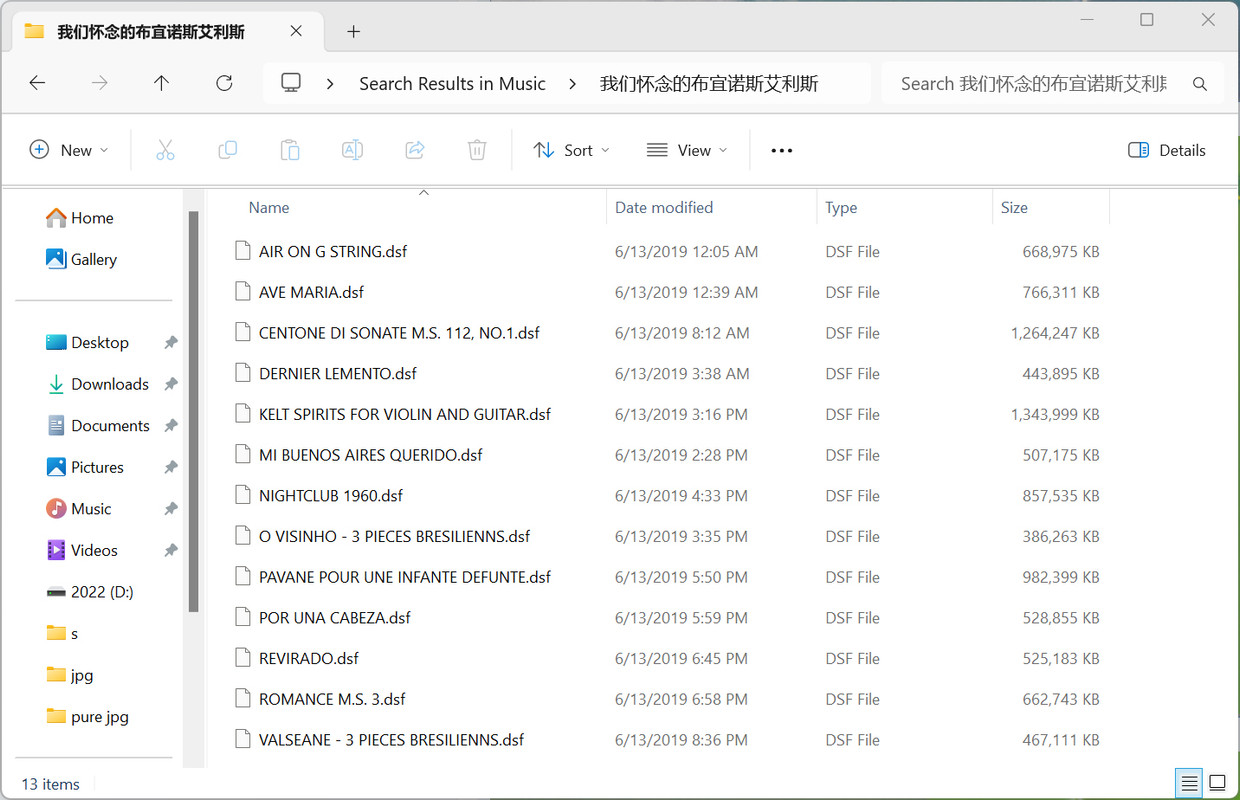Click the Delete trash can icon
The height and width of the screenshot is (800, 1240).
coord(477,150)
